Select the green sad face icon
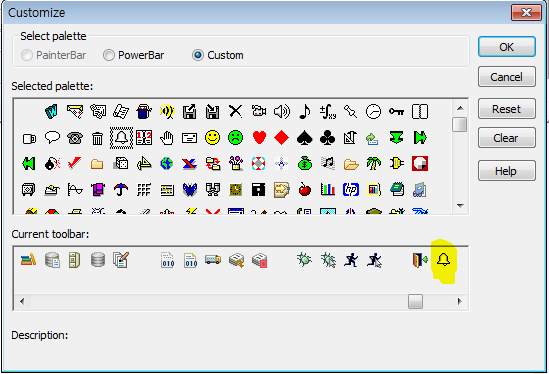549x374 pixels. click(x=236, y=138)
